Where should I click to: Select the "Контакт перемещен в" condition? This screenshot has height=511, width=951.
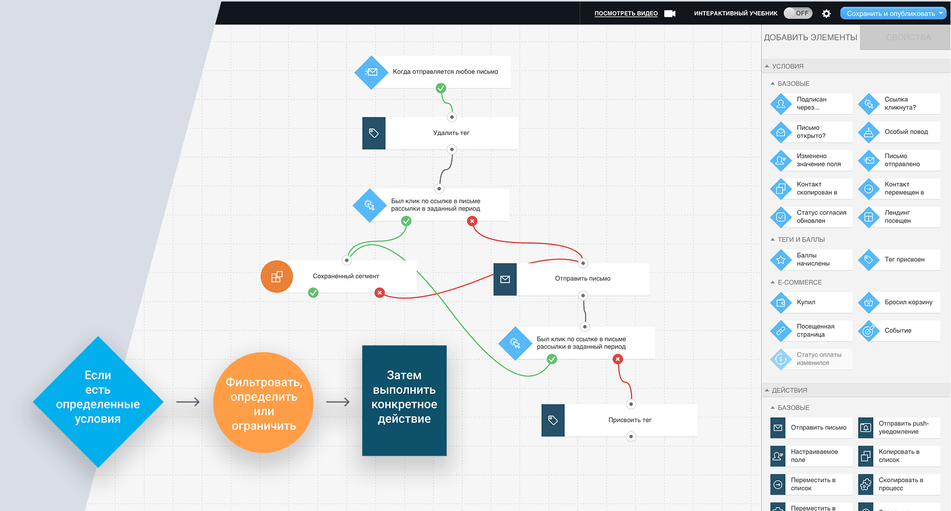tap(899, 189)
